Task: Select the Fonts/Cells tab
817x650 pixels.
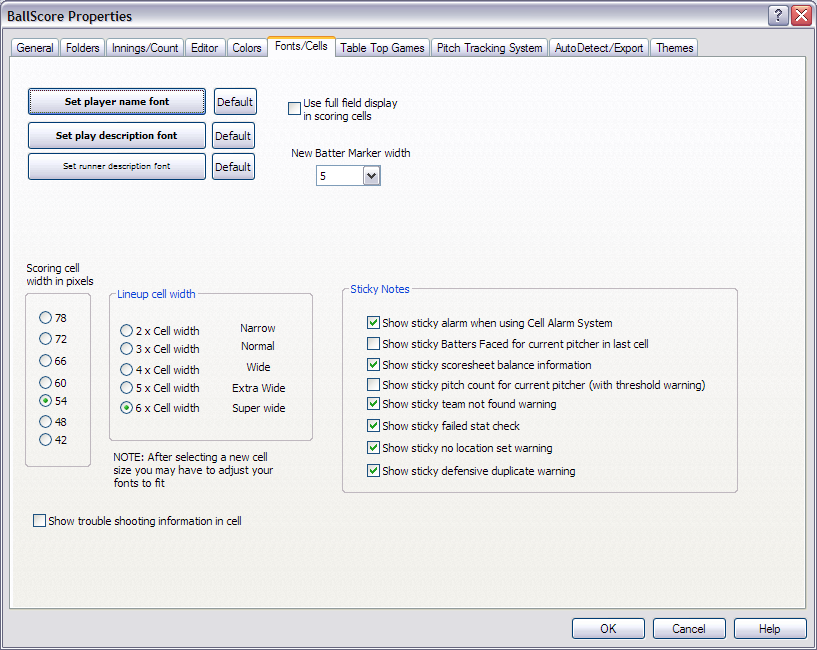Action: 301,46
